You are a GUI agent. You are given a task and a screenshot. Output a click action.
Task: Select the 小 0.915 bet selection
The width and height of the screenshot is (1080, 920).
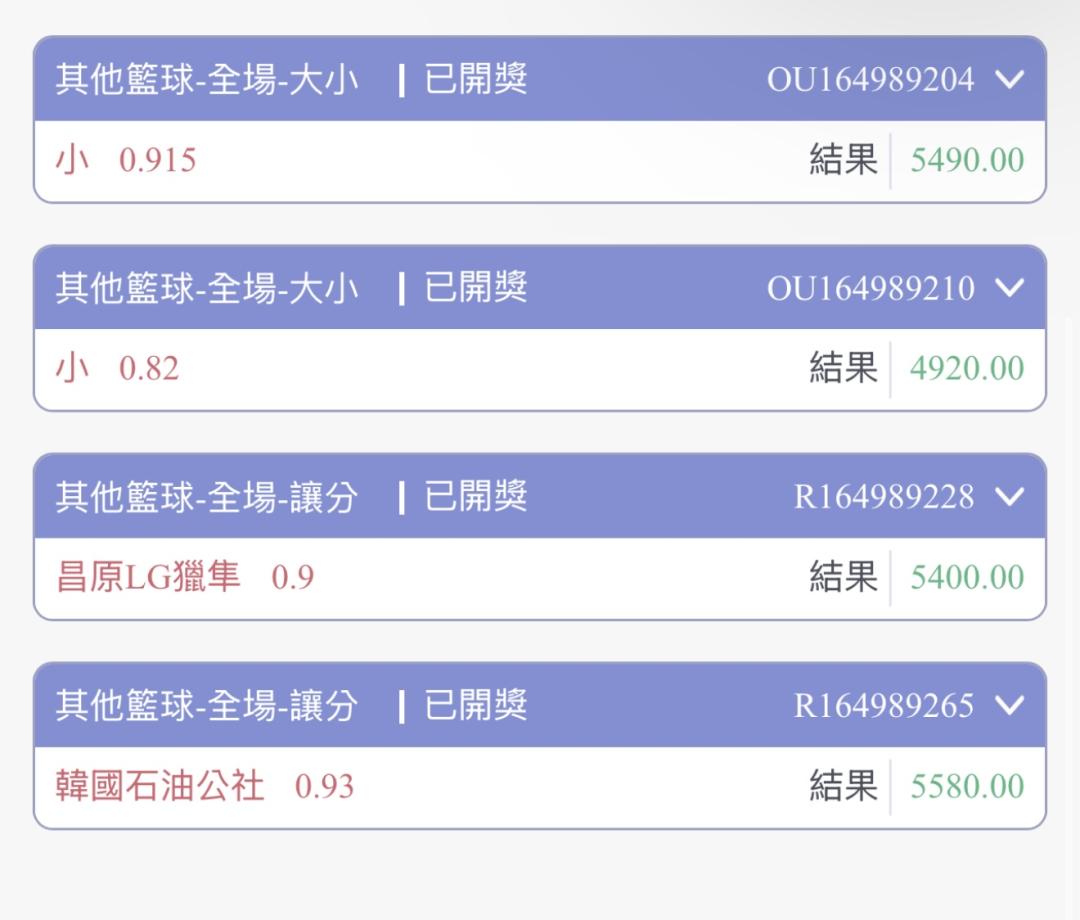pyautogui.click(x=126, y=160)
